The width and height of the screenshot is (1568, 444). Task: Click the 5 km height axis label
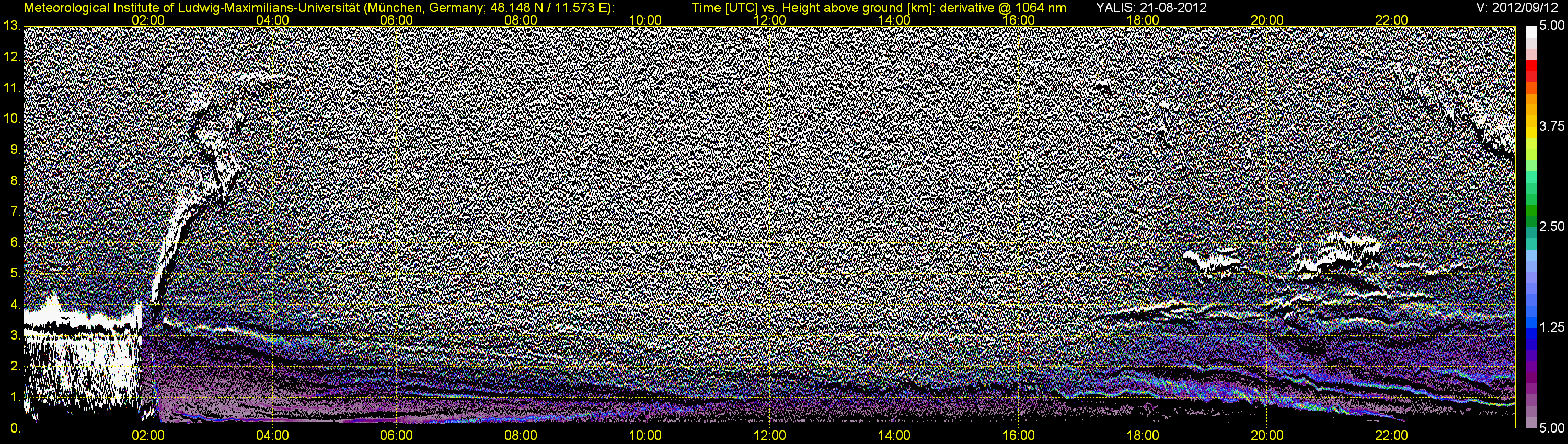pyautogui.click(x=15, y=274)
